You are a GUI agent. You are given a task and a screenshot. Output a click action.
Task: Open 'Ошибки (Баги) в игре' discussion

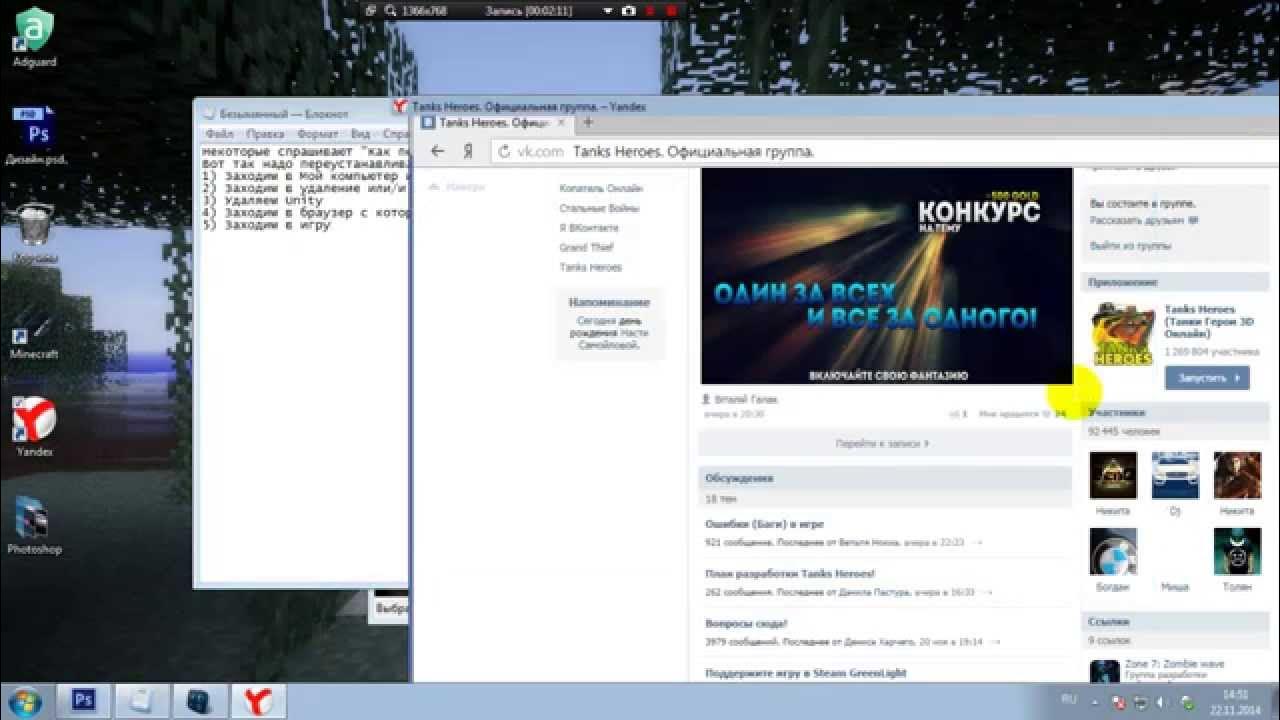764,524
